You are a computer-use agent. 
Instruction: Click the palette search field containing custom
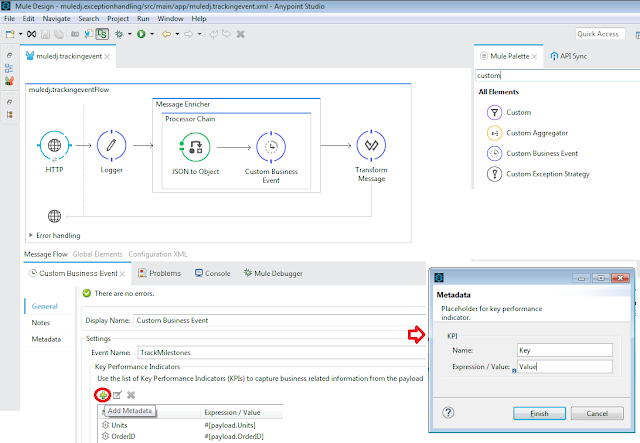pyautogui.click(x=558, y=76)
